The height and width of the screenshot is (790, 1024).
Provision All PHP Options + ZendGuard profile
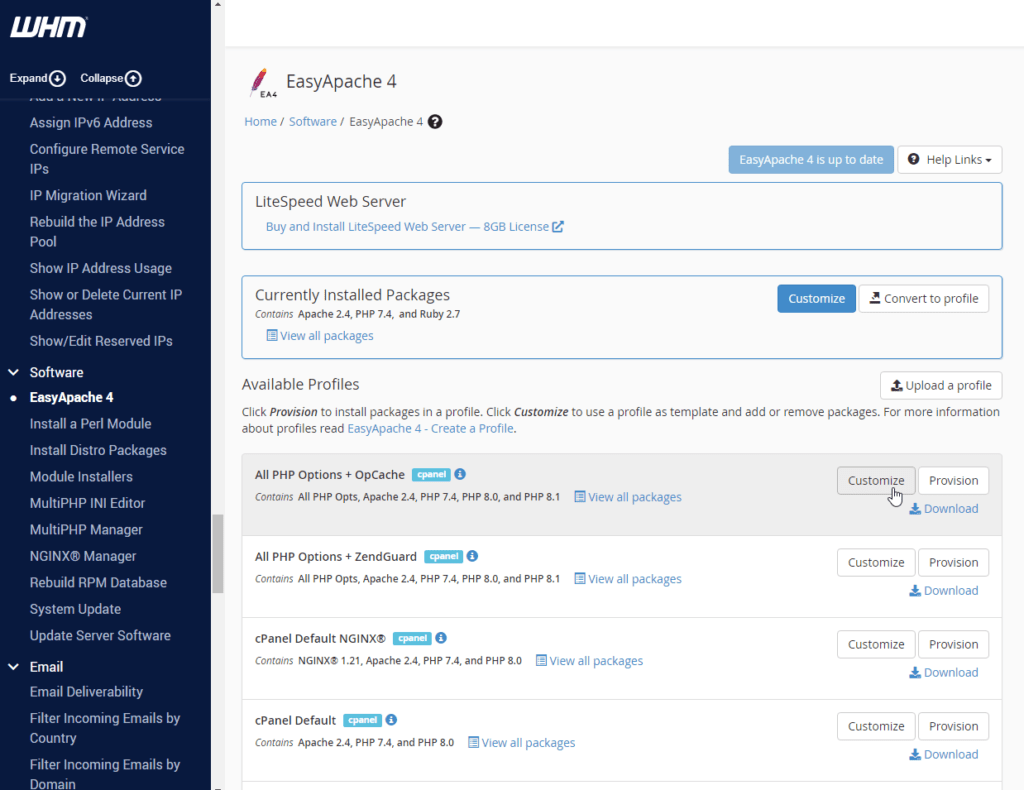[x=953, y=563]
